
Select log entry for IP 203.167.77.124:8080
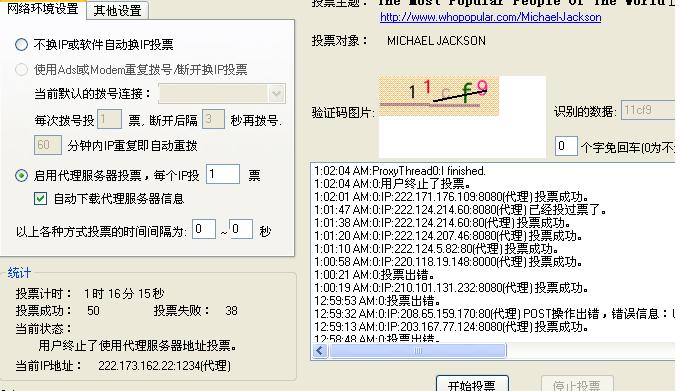click(x=451, y=327)
